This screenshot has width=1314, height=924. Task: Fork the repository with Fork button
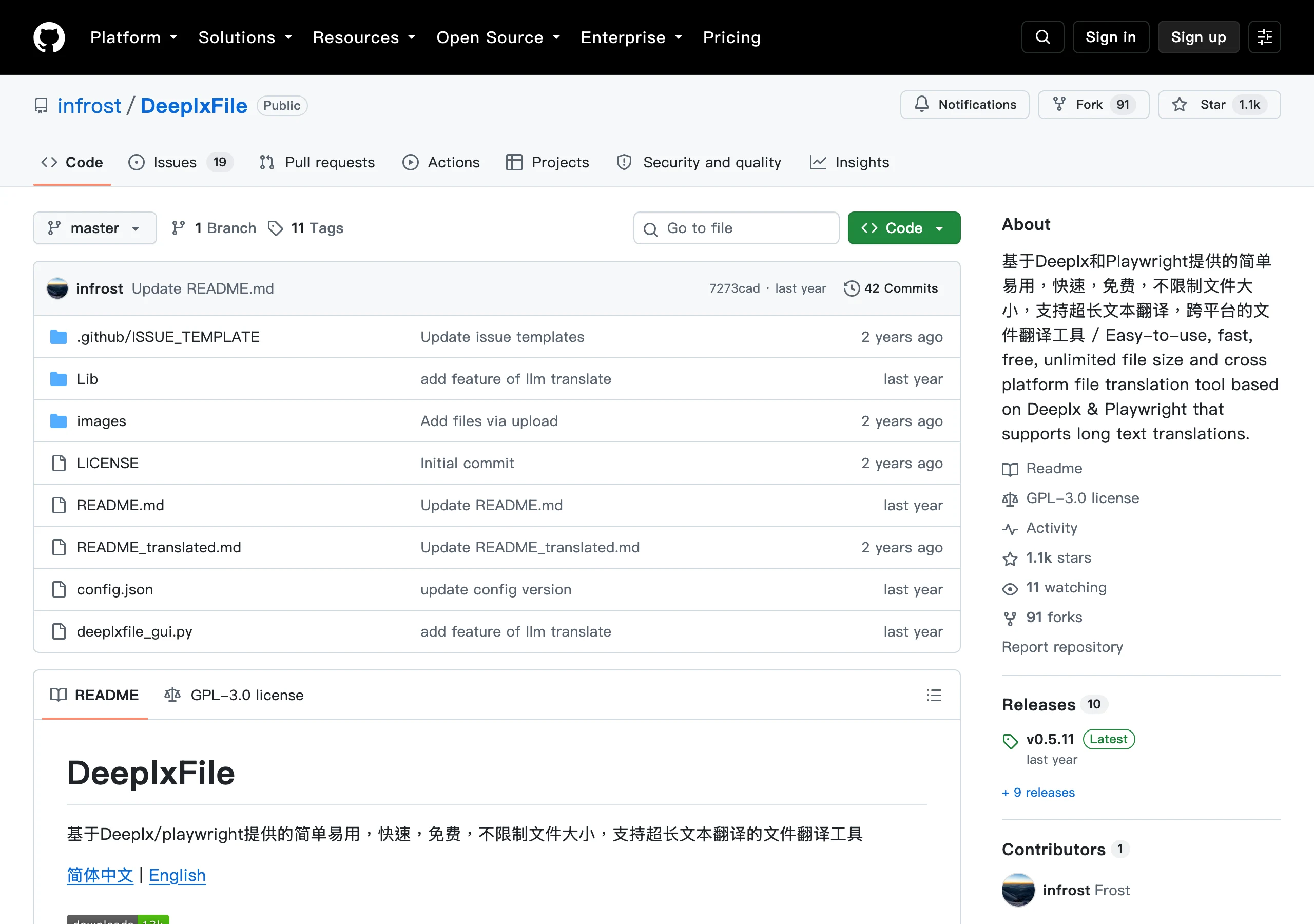pos(1093,105)
